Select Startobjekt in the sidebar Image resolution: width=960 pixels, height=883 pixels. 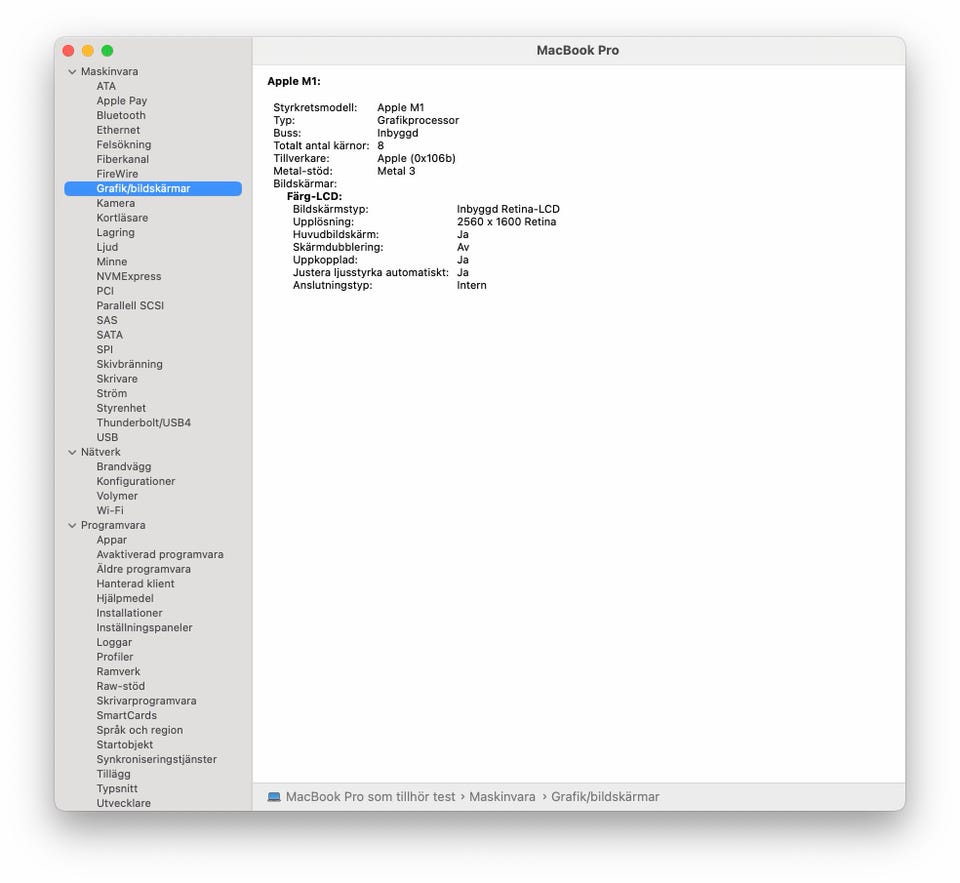(x=124, y=745)
